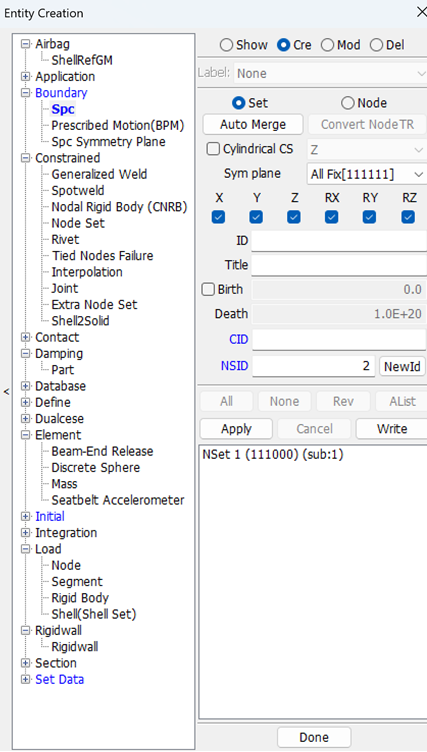Viewport: 427px width, 752px height.
Task: Click the ID input field
Action: tap(339, 241)
